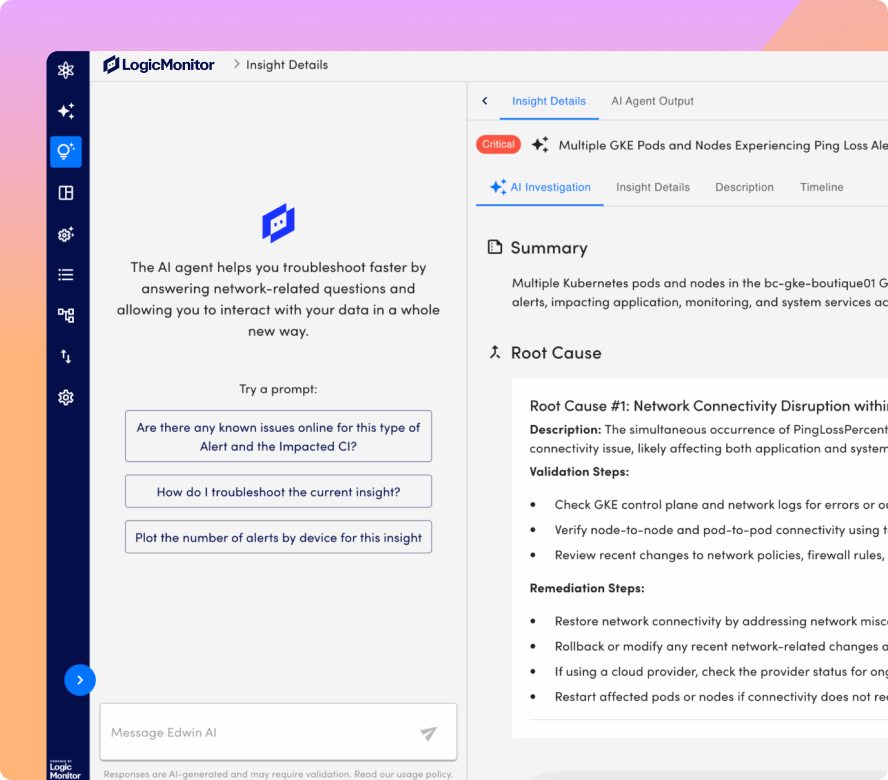Select the lightbulb insights sidebar icon
The image size is (888, 780).
point(66,152)
